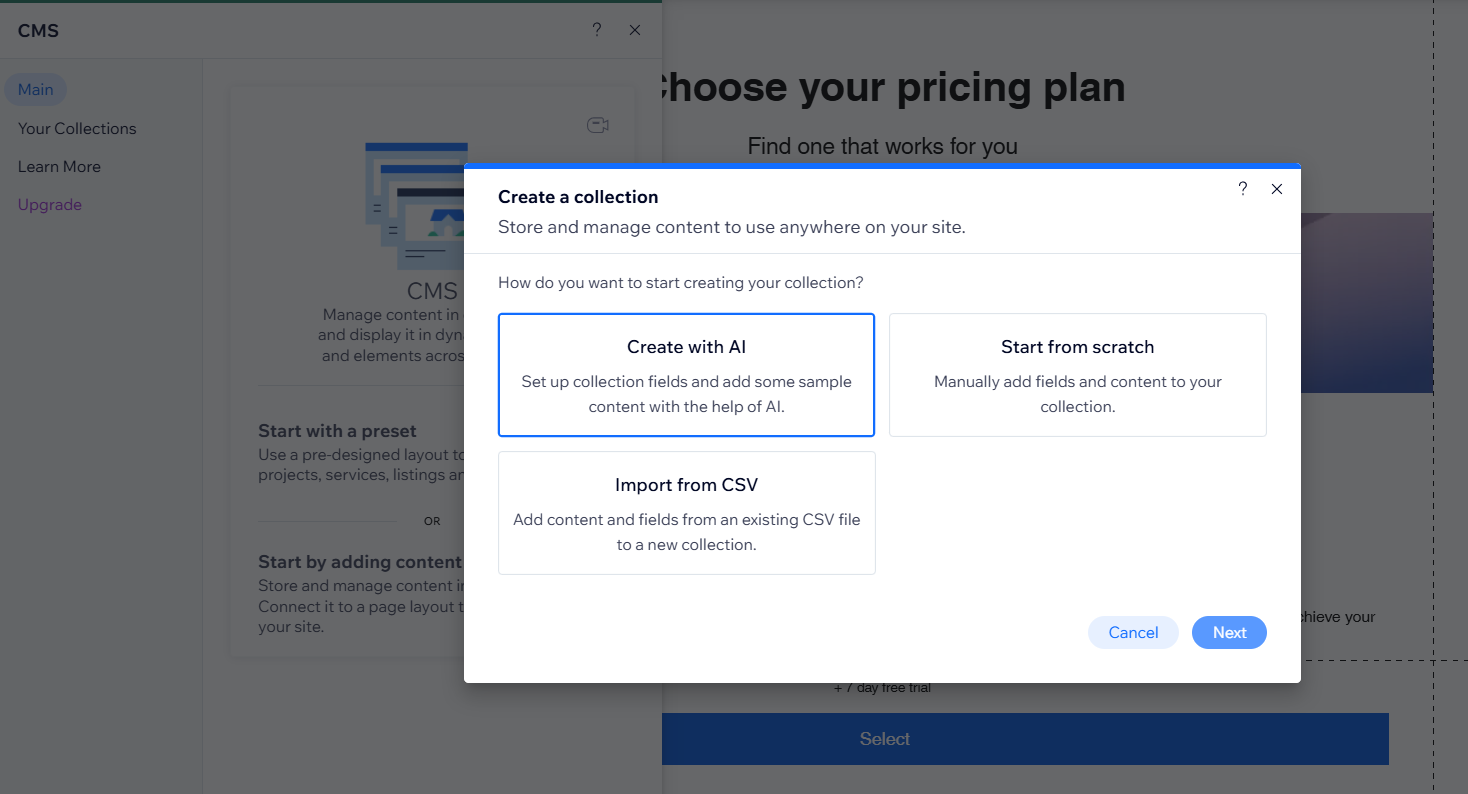Pick the Import from CSV option
Screen dimensions: 1468x794
coord(686,513)
